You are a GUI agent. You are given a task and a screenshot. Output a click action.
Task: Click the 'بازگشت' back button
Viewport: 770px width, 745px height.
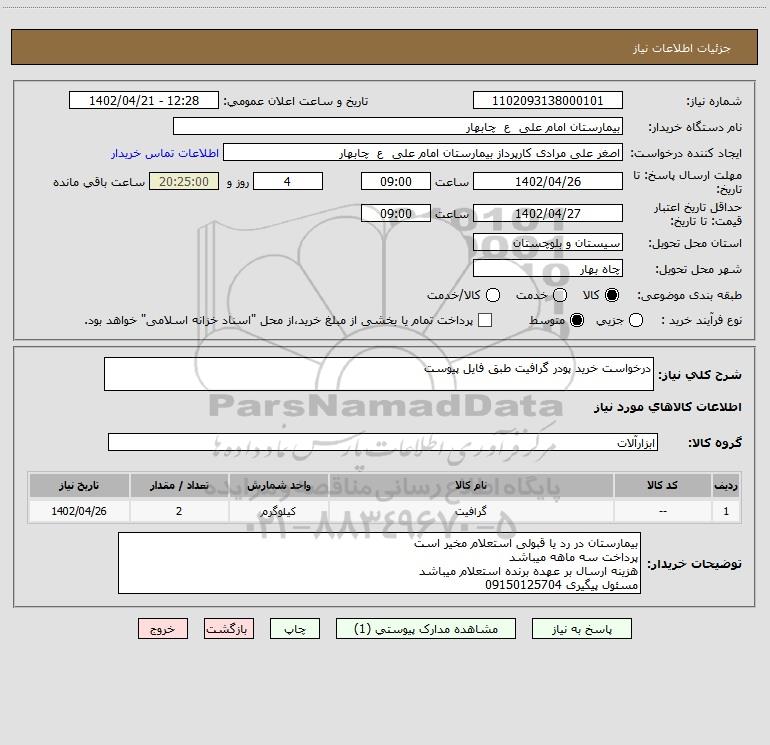(x=229, y=629)
